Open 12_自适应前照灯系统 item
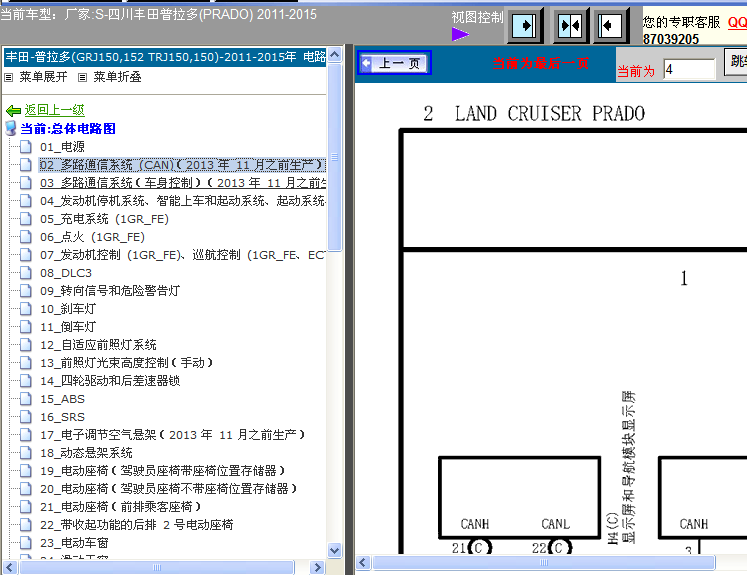The width and height of the screenshot is (747, 575). tap(98, 345)
